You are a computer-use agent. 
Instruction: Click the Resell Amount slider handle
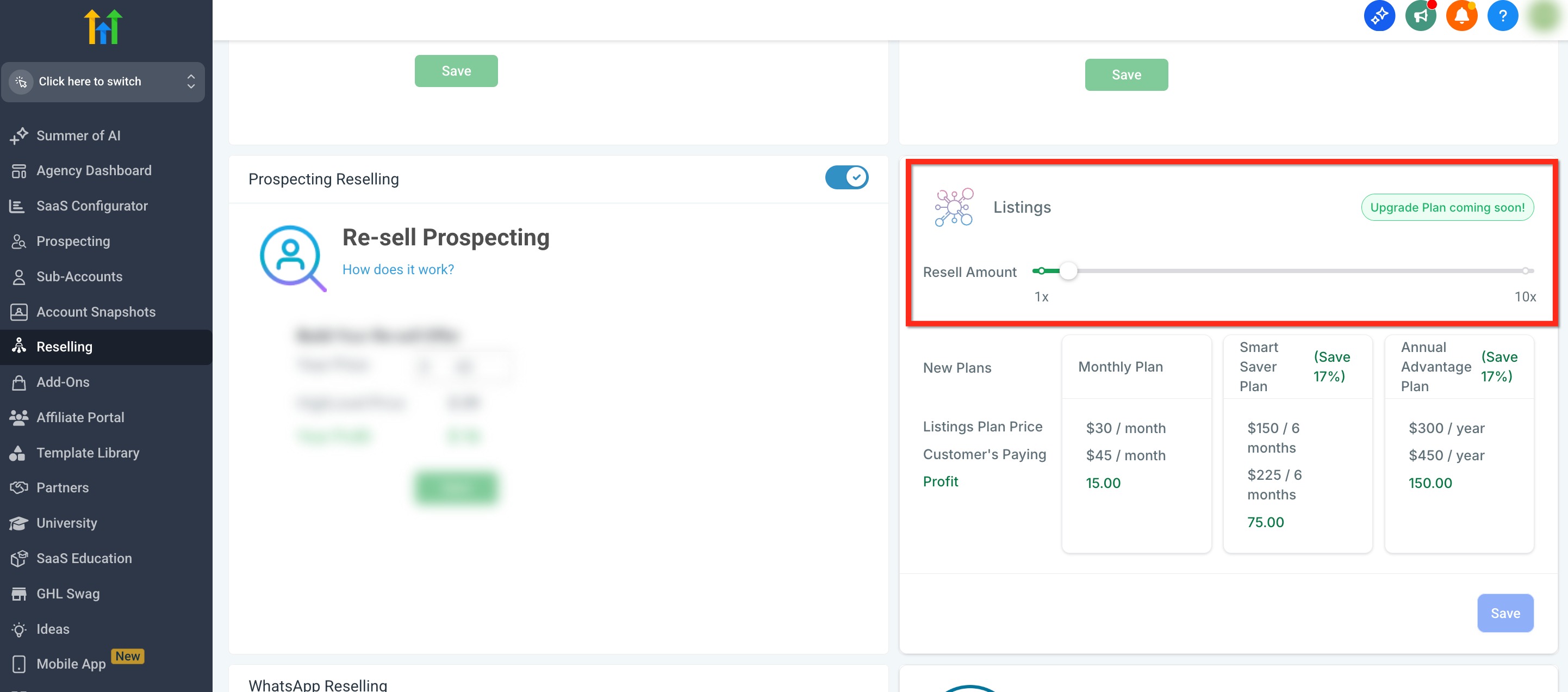tap(1068, 271)
